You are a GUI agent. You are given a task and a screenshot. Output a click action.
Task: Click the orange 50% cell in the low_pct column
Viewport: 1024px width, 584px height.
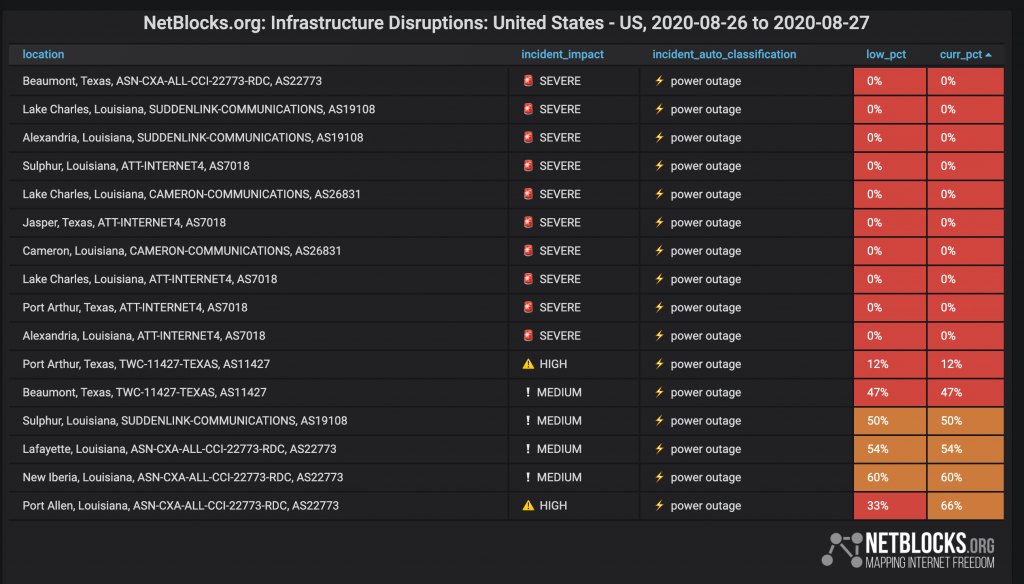coord(889,421)
